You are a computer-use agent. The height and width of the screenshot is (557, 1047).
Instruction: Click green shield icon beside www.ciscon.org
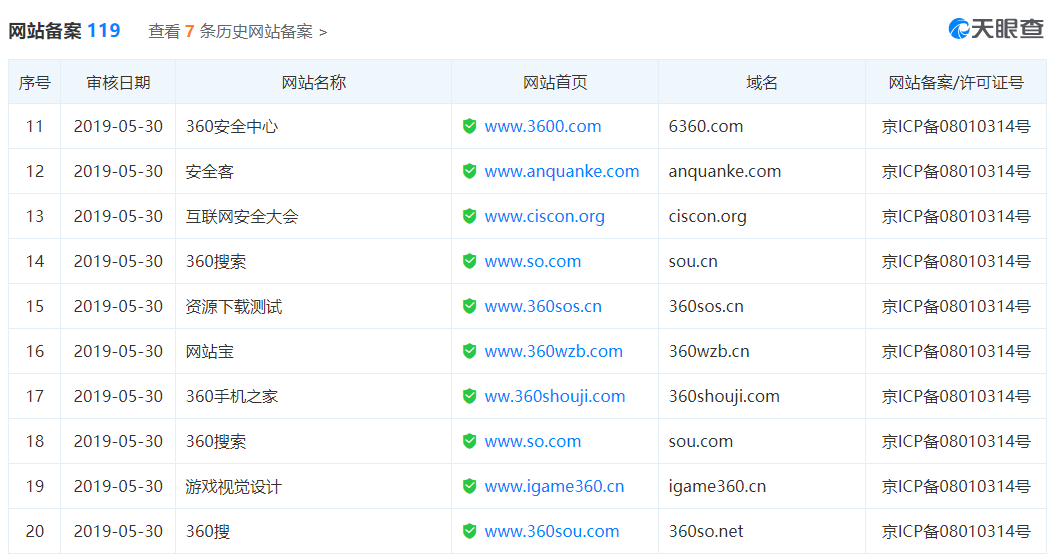click(x=469, y=216)
